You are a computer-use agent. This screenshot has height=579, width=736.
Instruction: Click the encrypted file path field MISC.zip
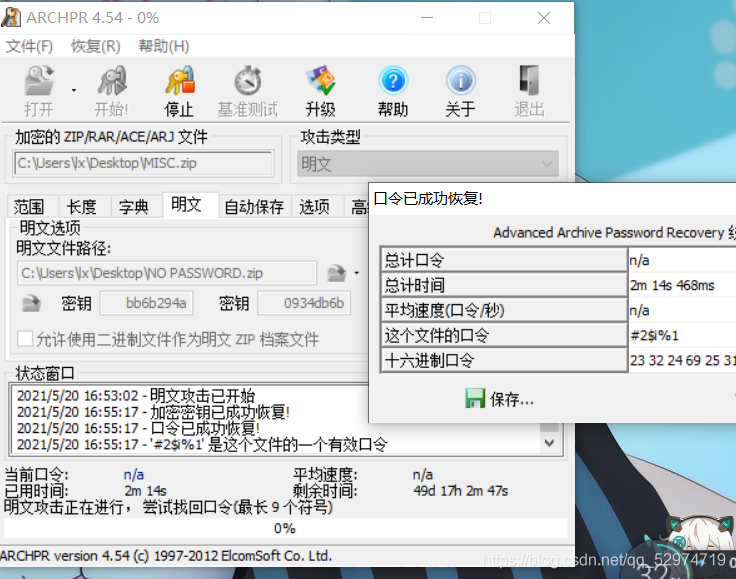144,163
